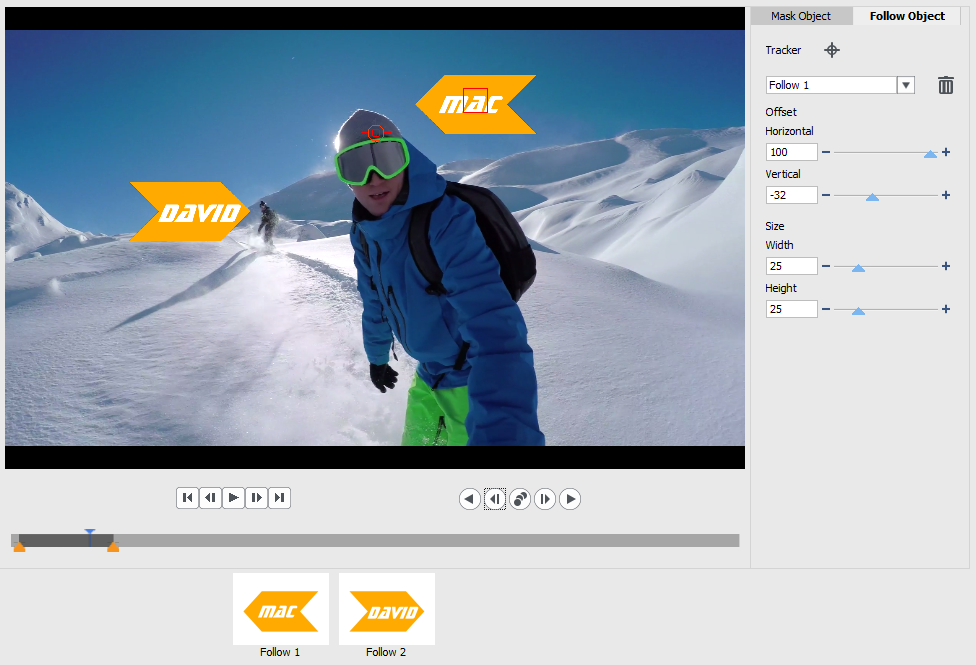976x665 pixels.
Task: Jump to start with the square skip-back button
Action: click(x=187, y=498)
